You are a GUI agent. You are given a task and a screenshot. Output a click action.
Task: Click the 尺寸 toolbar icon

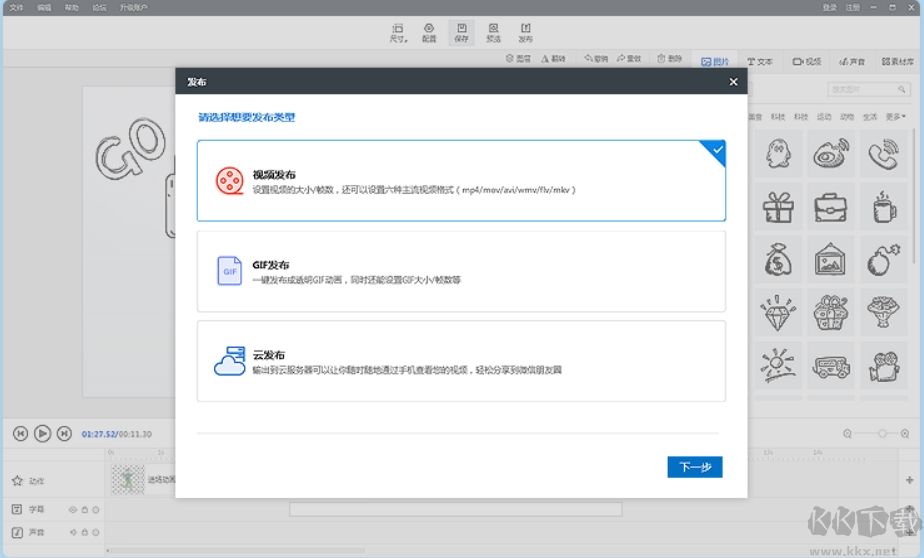click(x=398, y=33)
